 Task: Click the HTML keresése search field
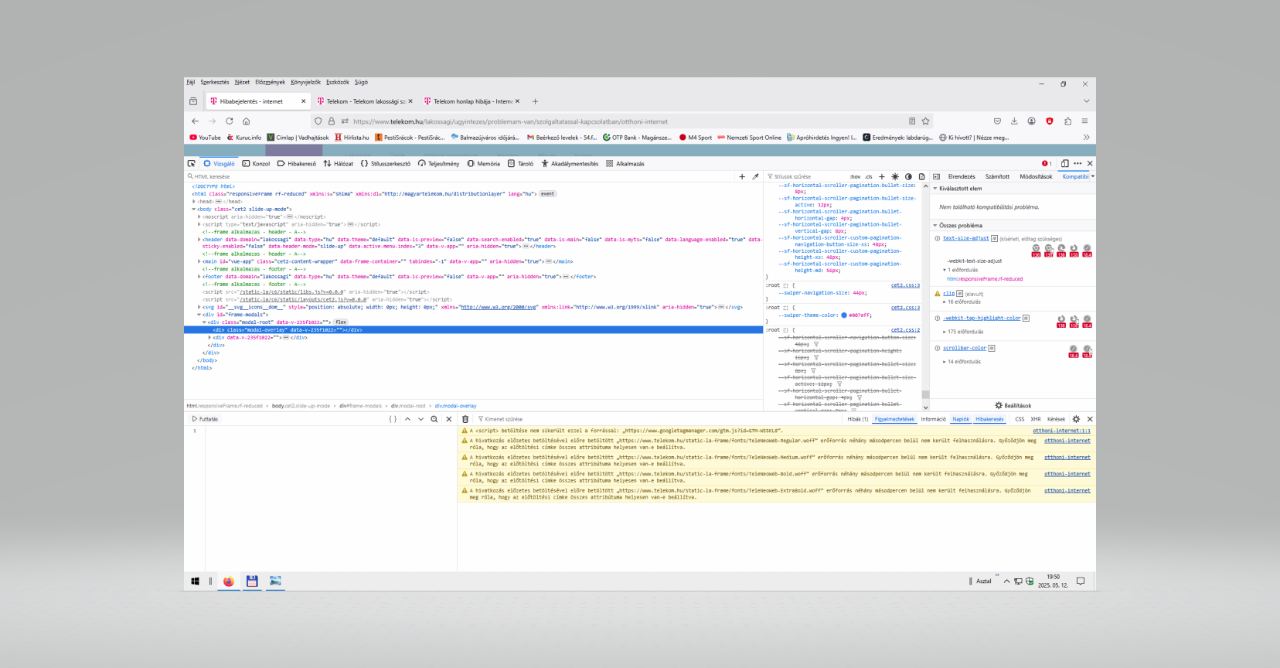pos(460,176)
